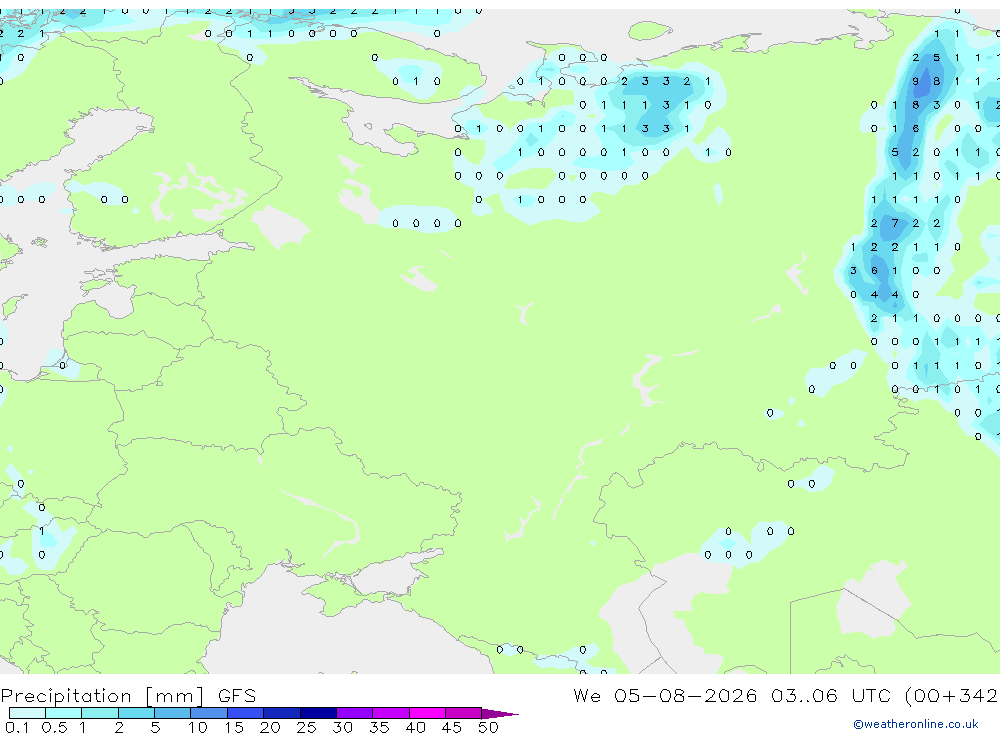Image resolution: width=1000 pixels, height=733 pixels.
Task: Select the forecast date 'We 05-08-2026' text
Action: pyautogui.click(x=665, y=695)
